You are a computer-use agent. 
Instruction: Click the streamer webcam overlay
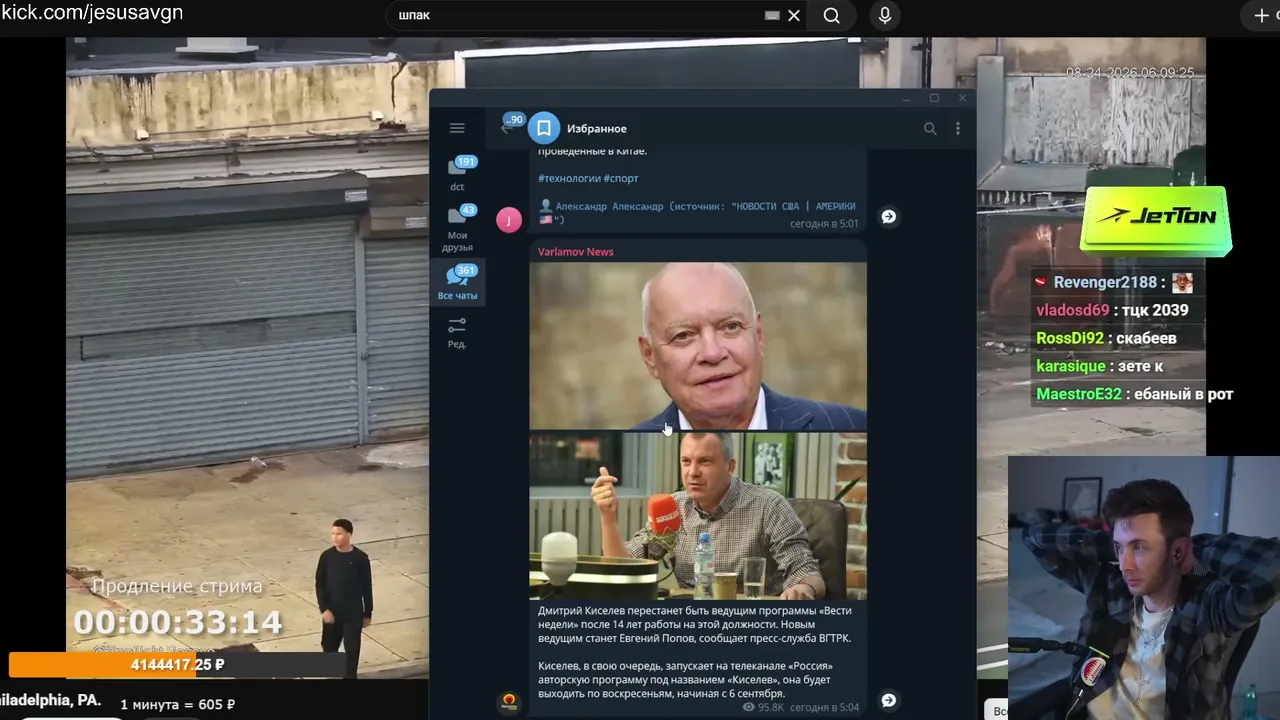(1143, 588)
